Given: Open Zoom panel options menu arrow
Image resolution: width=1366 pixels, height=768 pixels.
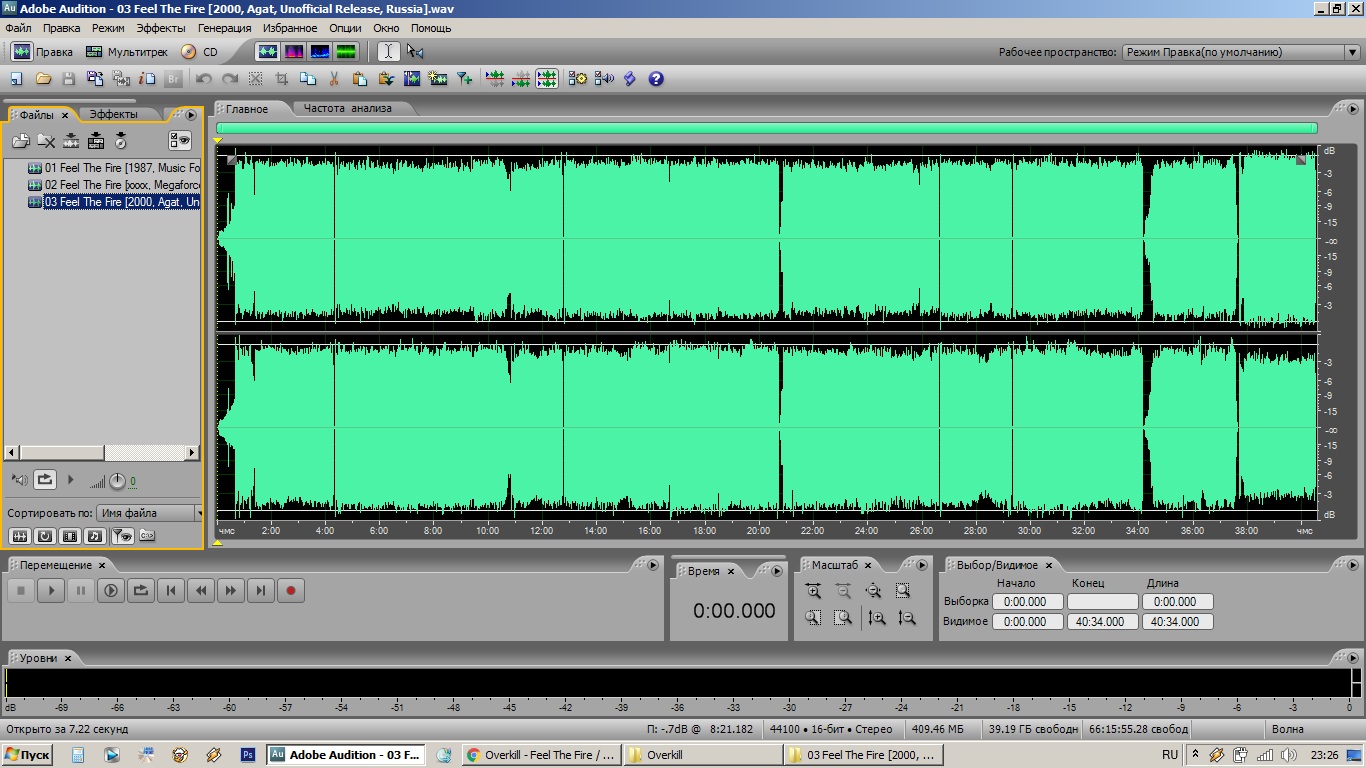Looking at the screenshot, I should pyautogui.click(x=921, y=565).
